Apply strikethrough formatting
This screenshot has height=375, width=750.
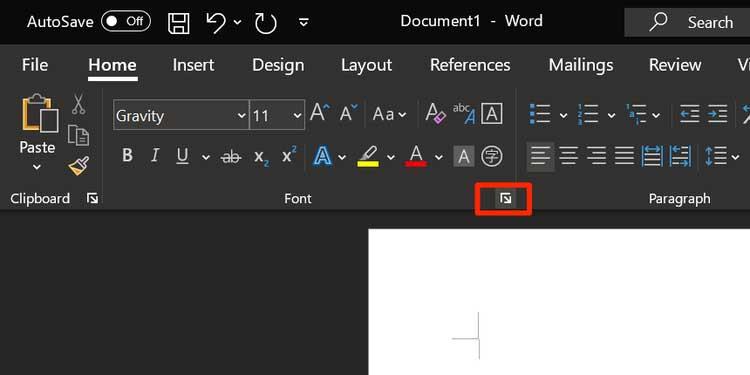[231, 156]
